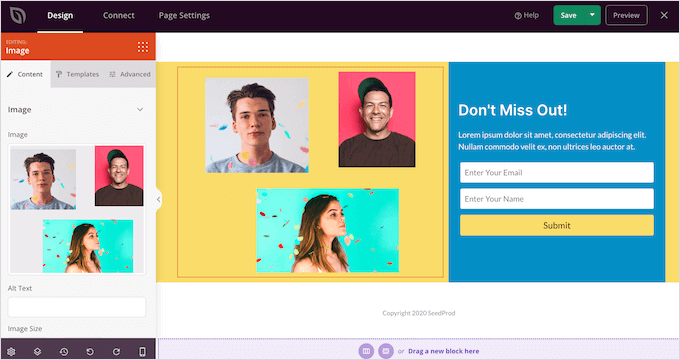This screenshot has height=360, width=680.
Task: Click the Enter Your Email field
Action: tap(557, 173)
